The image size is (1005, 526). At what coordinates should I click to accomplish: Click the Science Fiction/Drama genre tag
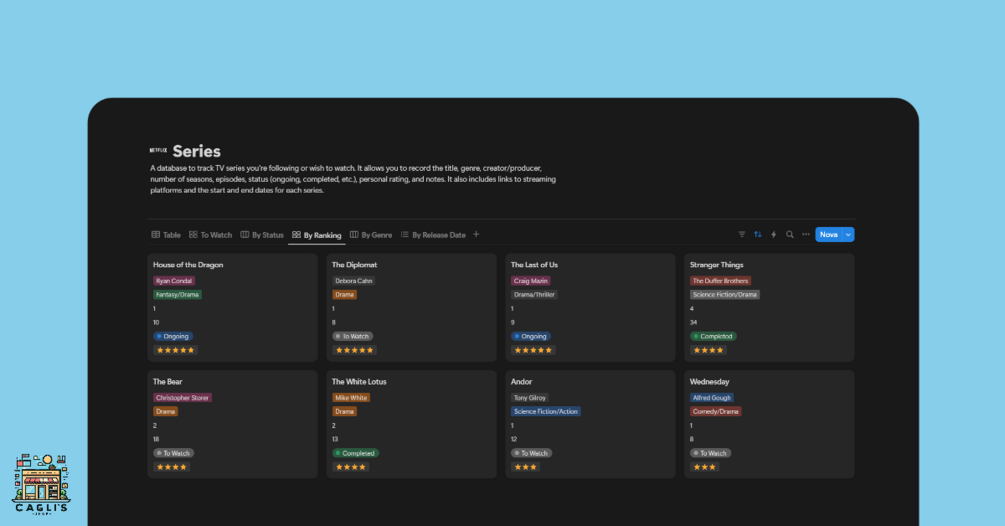(x=725, y=295)
